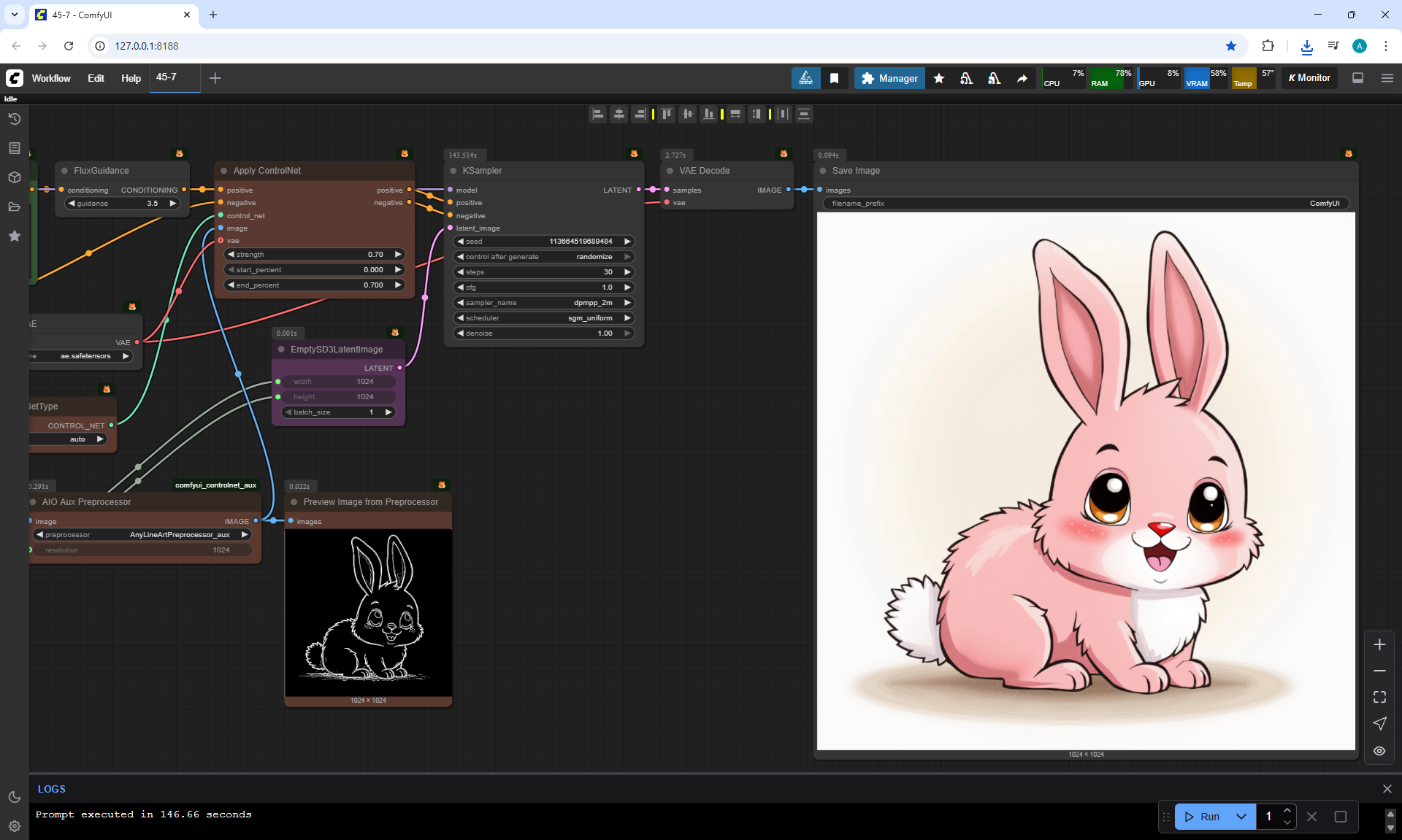Click the K Monitor button
Image resolution: width=1402 pixels, height=840 pixels.
coord(1309,78)
